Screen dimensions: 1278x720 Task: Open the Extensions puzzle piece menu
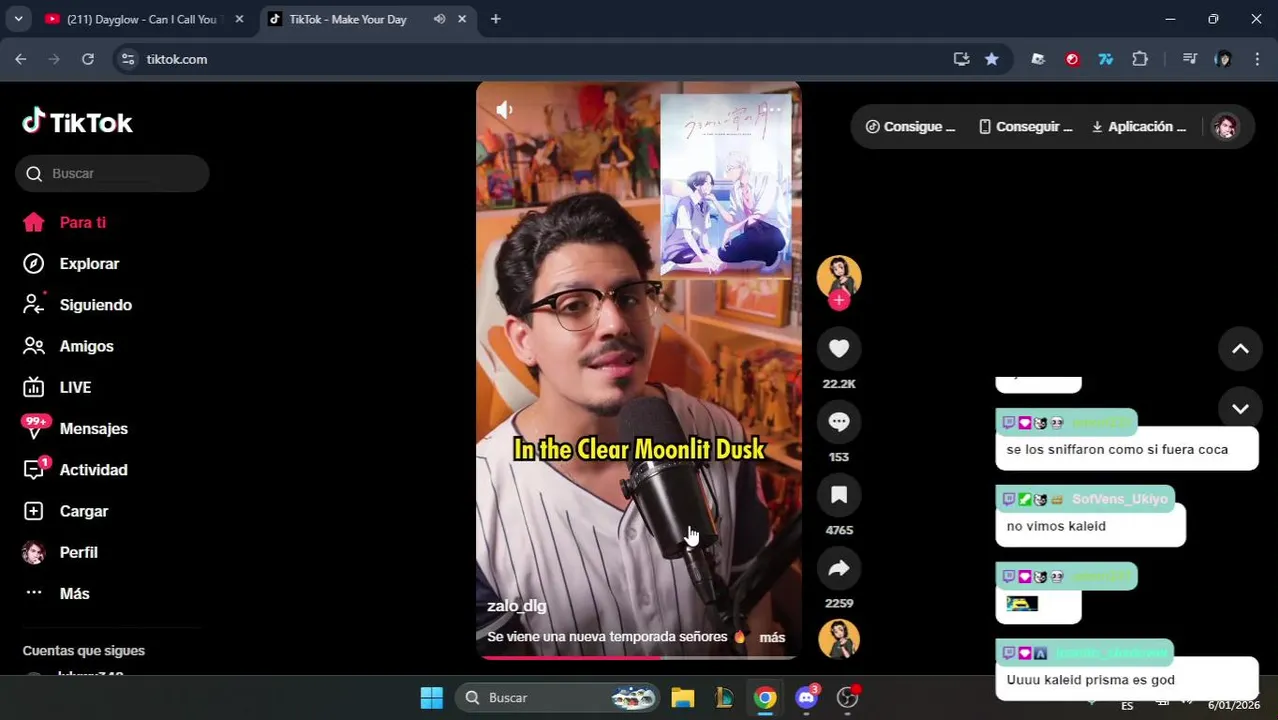(x=1140, y=59)
